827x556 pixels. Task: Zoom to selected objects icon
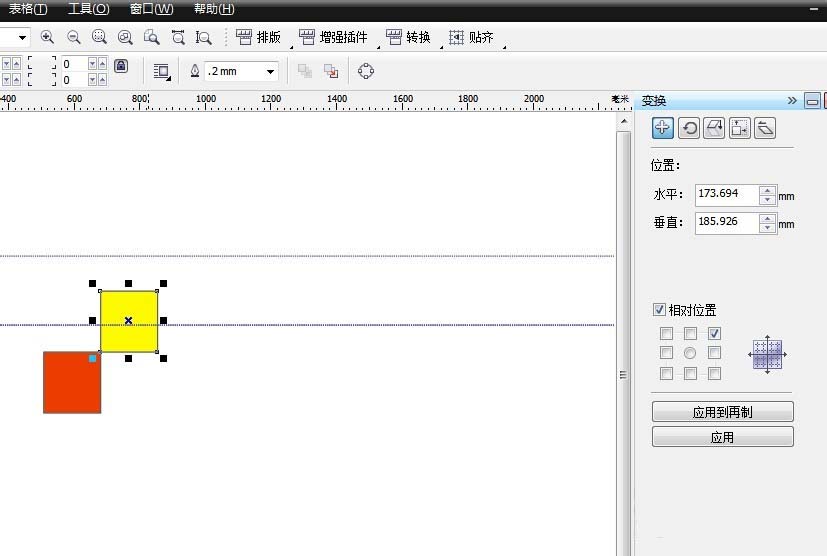(x=99, y=37)
